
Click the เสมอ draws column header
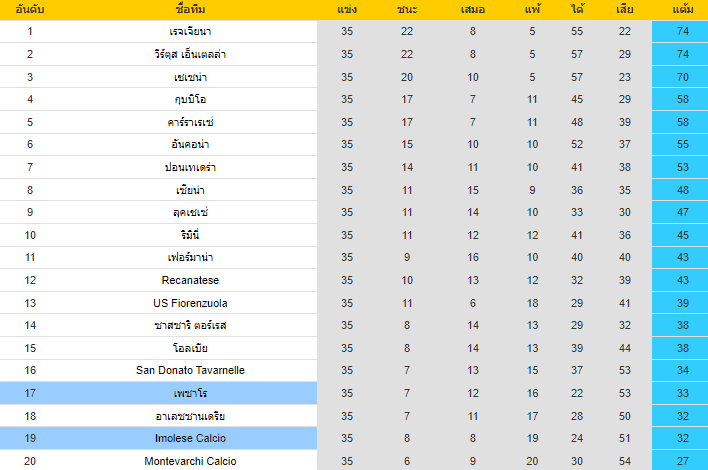[x=473, y=10]
